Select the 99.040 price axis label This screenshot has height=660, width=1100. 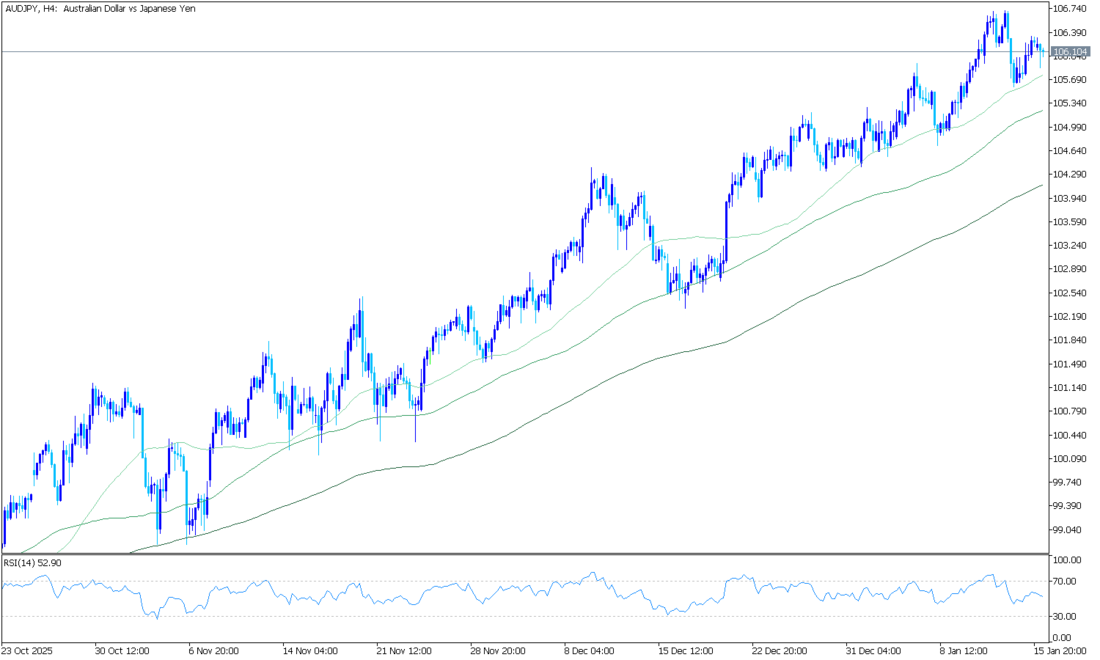pos(1070,530)
